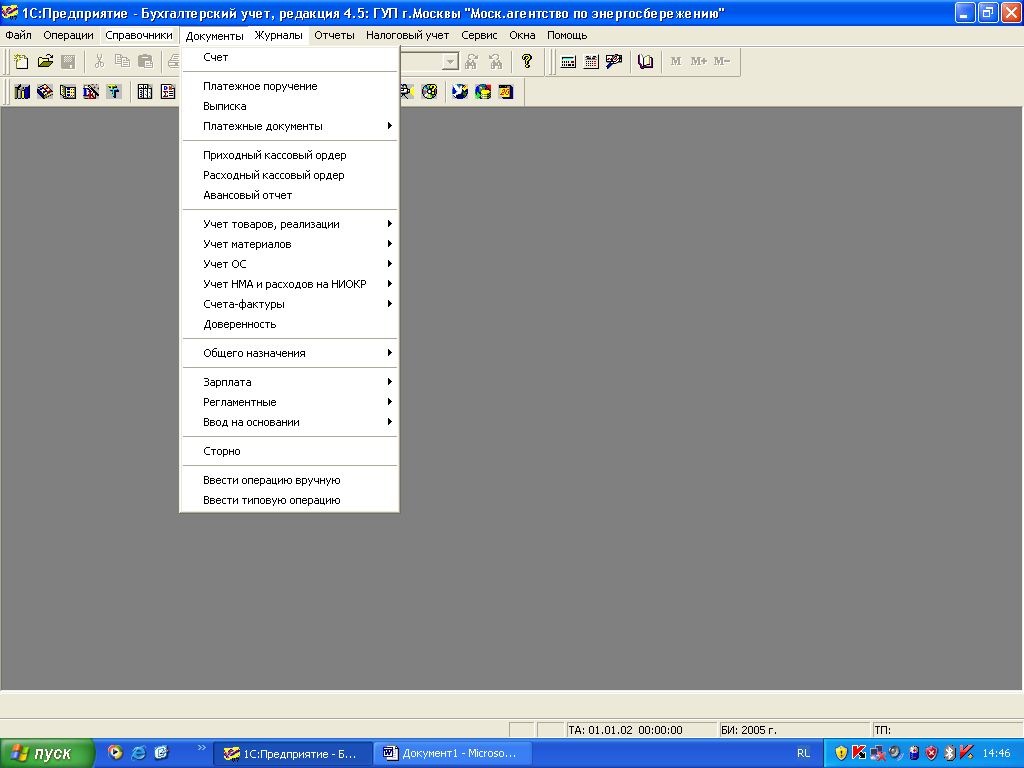The height and width of the screenshot is (768, 1024).
Task: Open the Операции menu
Action: click(69, 35)
